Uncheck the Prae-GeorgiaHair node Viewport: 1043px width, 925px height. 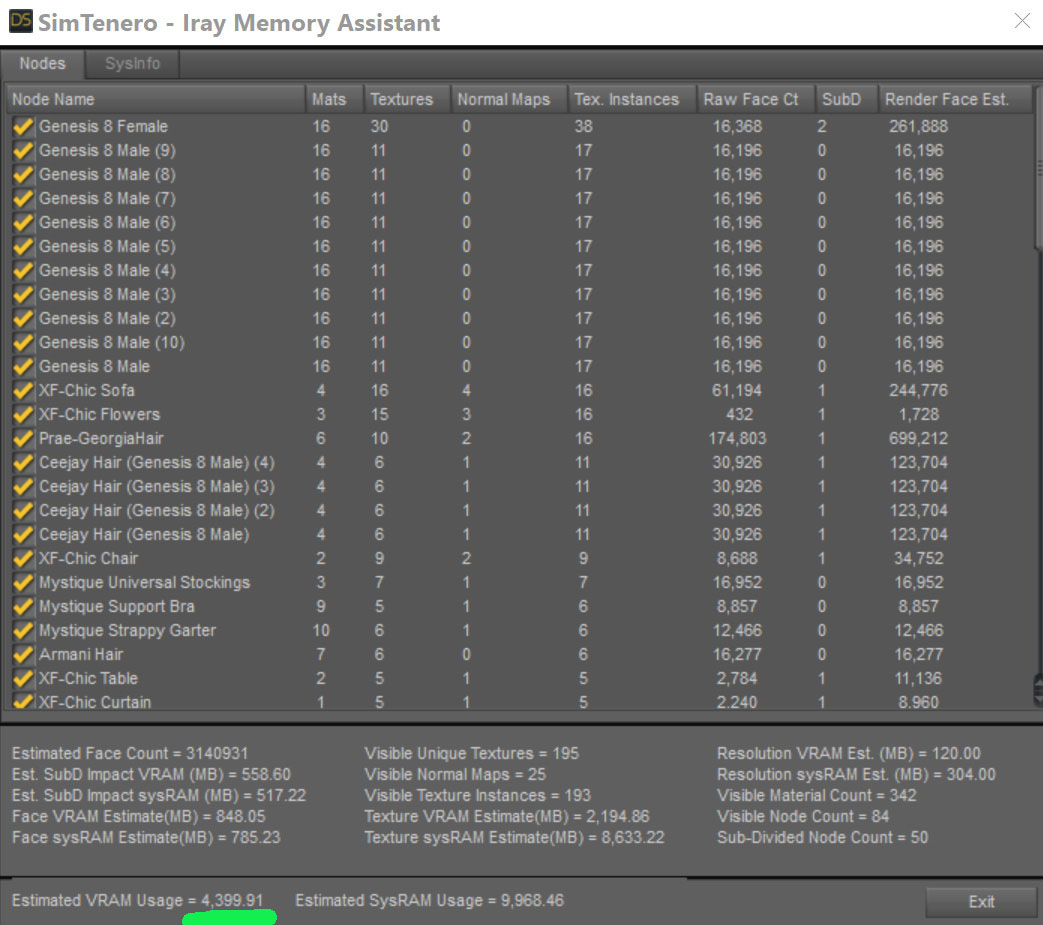click(x=23, y=438)
